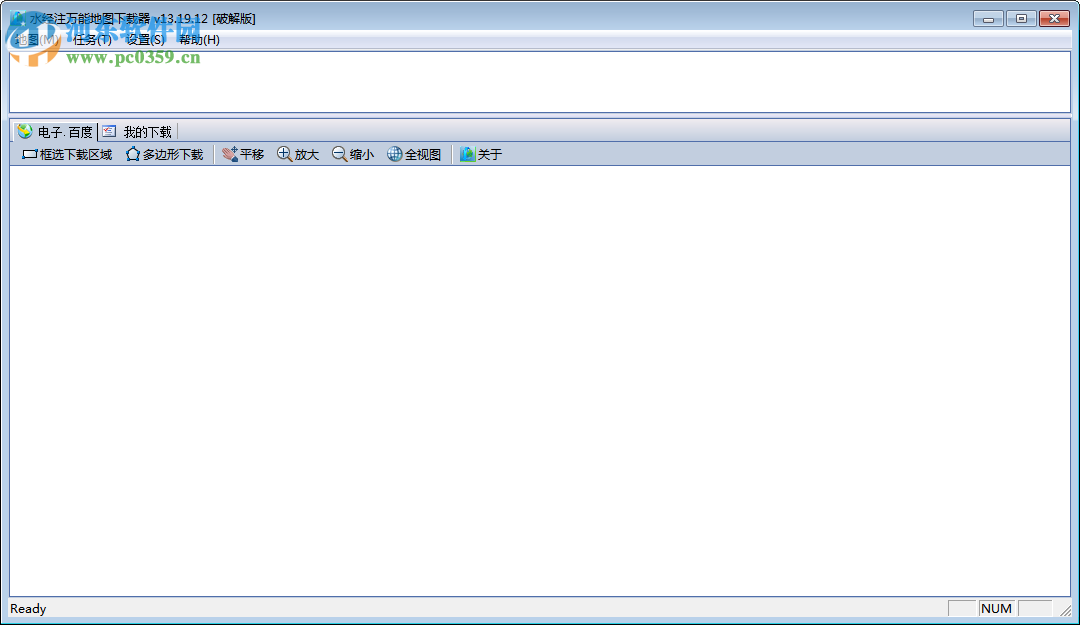This screenshot has width=1080, height=625.
Task: Switch to the 电子.百度 map tab
Action: (56, 132)
